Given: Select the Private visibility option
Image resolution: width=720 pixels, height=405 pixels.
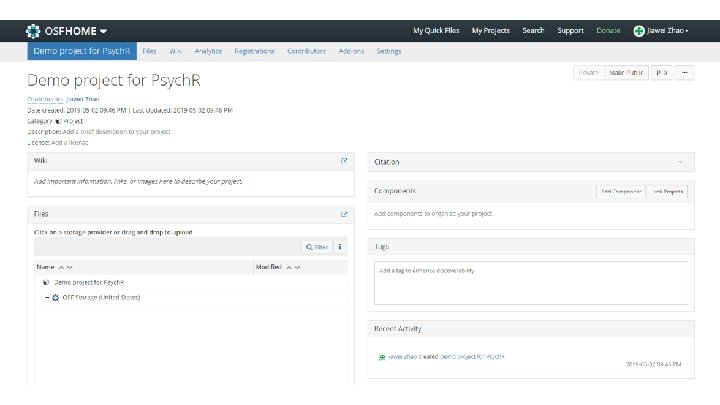Looking at the screenshot, I should pos(588,73).
